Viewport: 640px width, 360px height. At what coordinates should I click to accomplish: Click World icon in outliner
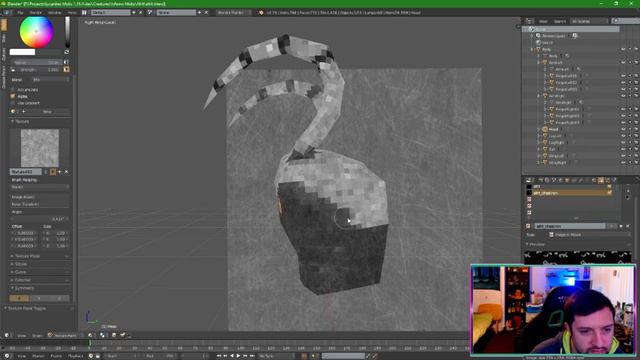coord(538,42)
